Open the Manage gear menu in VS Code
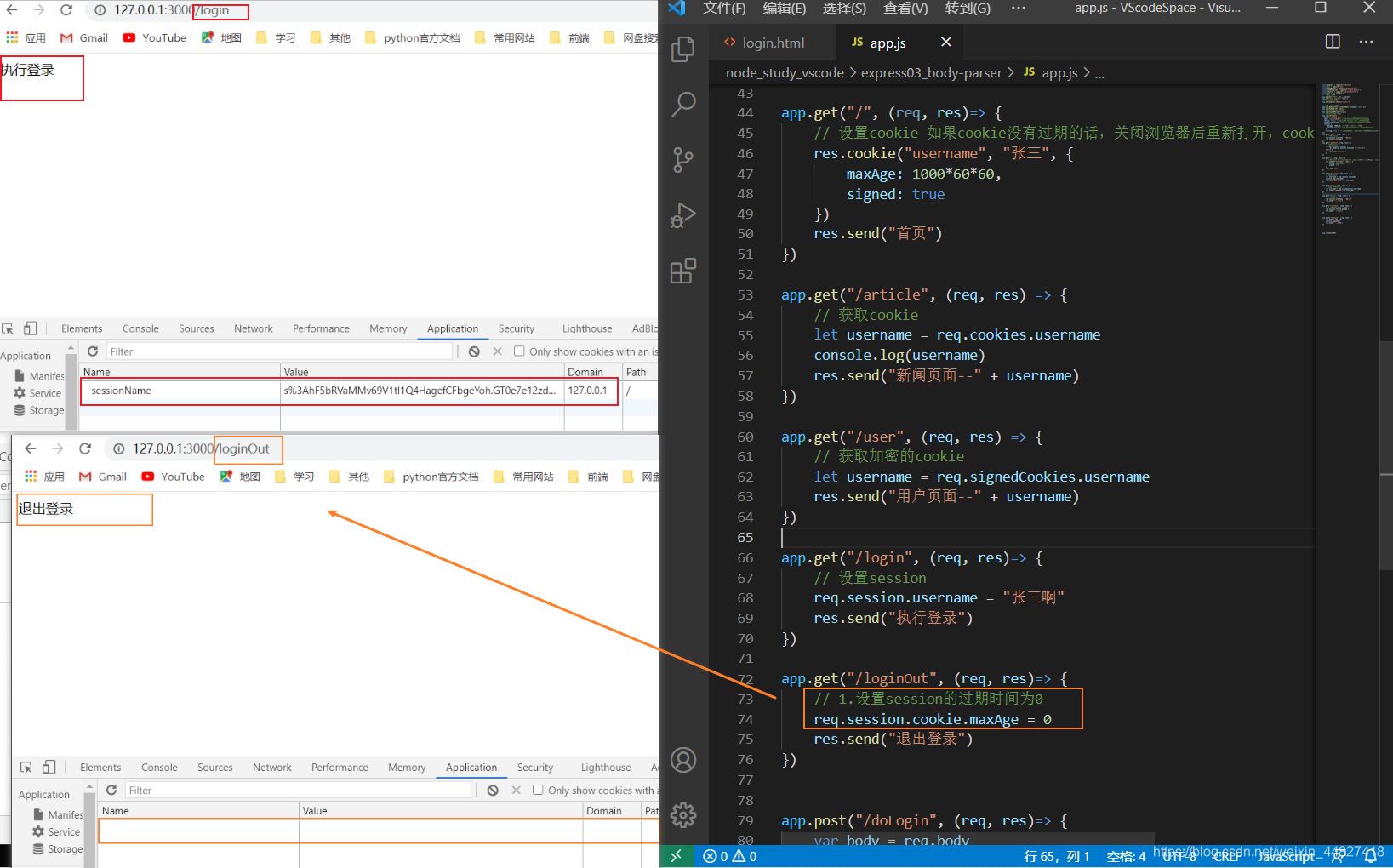The width and height of the screenshot is (1393, 868). [x=683, y=815]
